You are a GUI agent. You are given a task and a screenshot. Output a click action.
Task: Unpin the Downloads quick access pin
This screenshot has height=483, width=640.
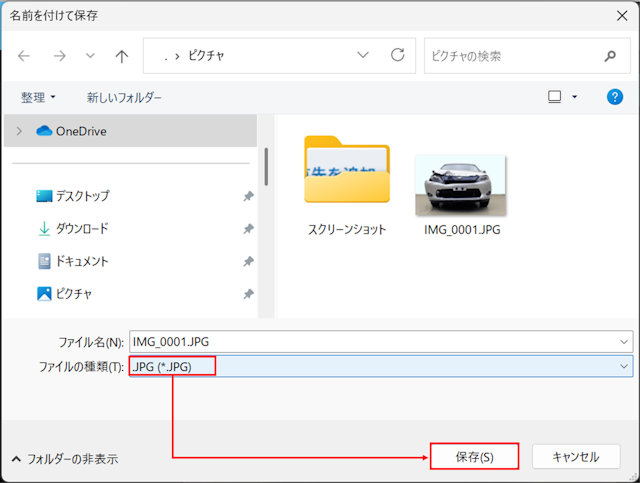coord(248,229)
